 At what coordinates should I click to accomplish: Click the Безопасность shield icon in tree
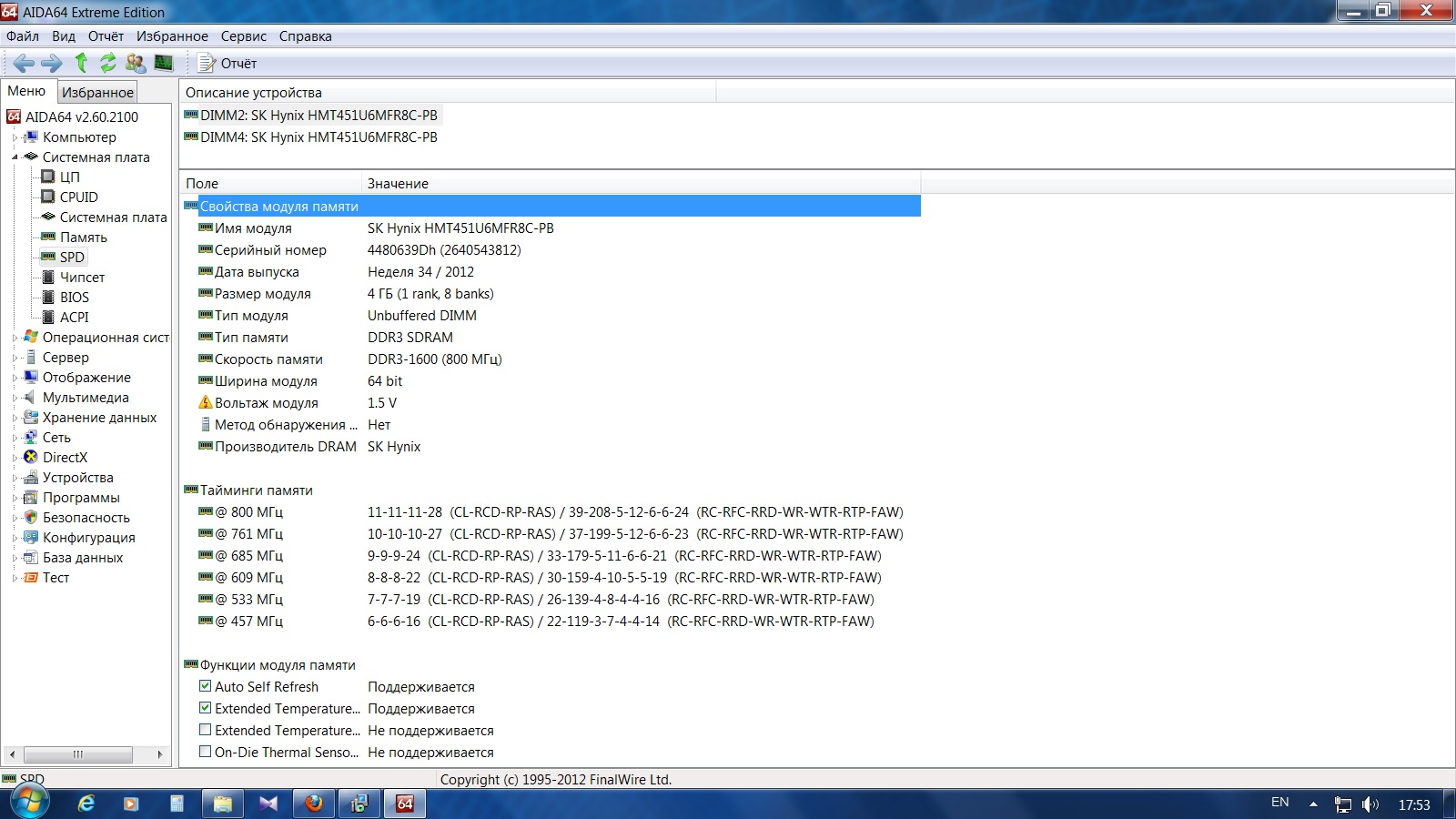coord(31,517)
